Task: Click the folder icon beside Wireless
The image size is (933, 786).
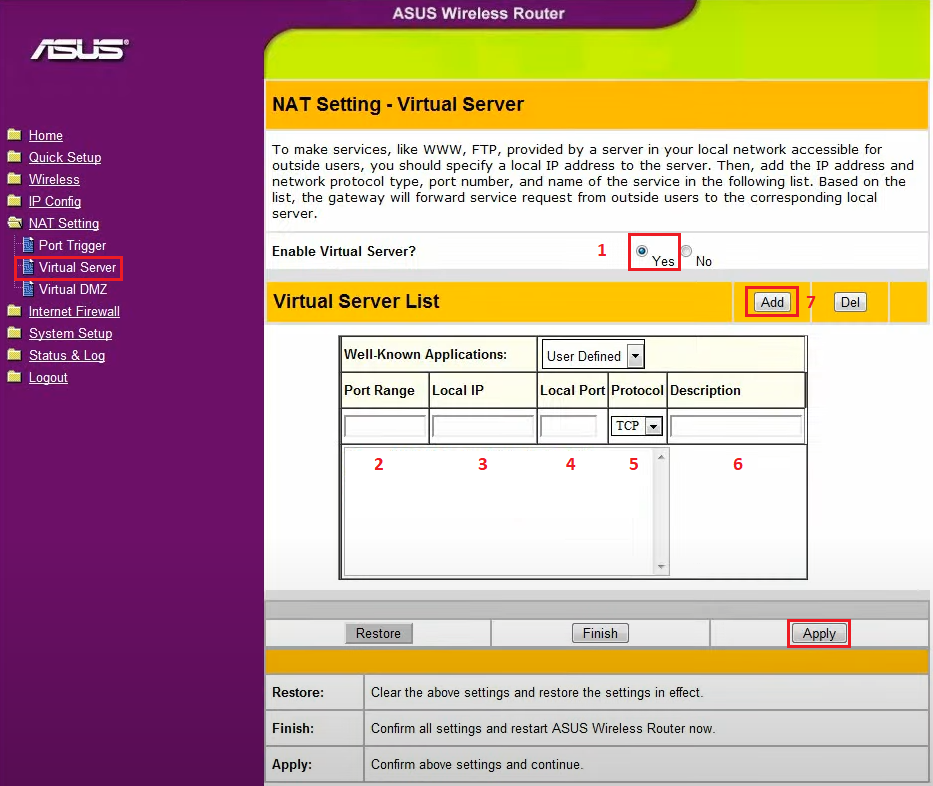Action: pyautogui.click(x=14, y=179)
